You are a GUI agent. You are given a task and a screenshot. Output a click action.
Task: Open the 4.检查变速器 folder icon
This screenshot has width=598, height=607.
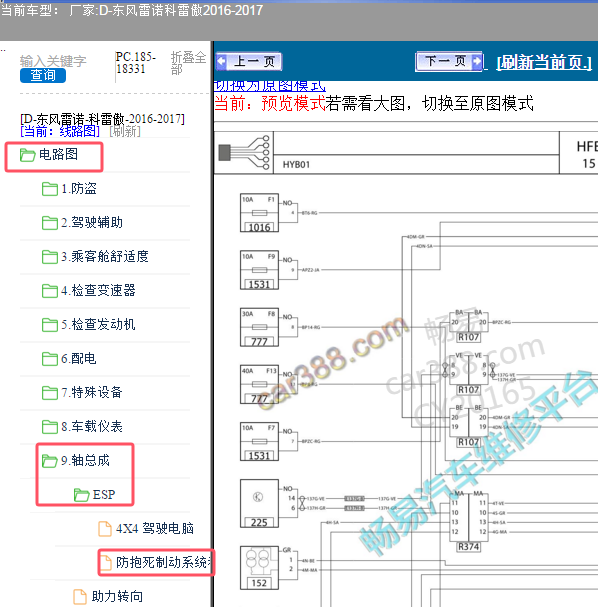tap(50, 291)
